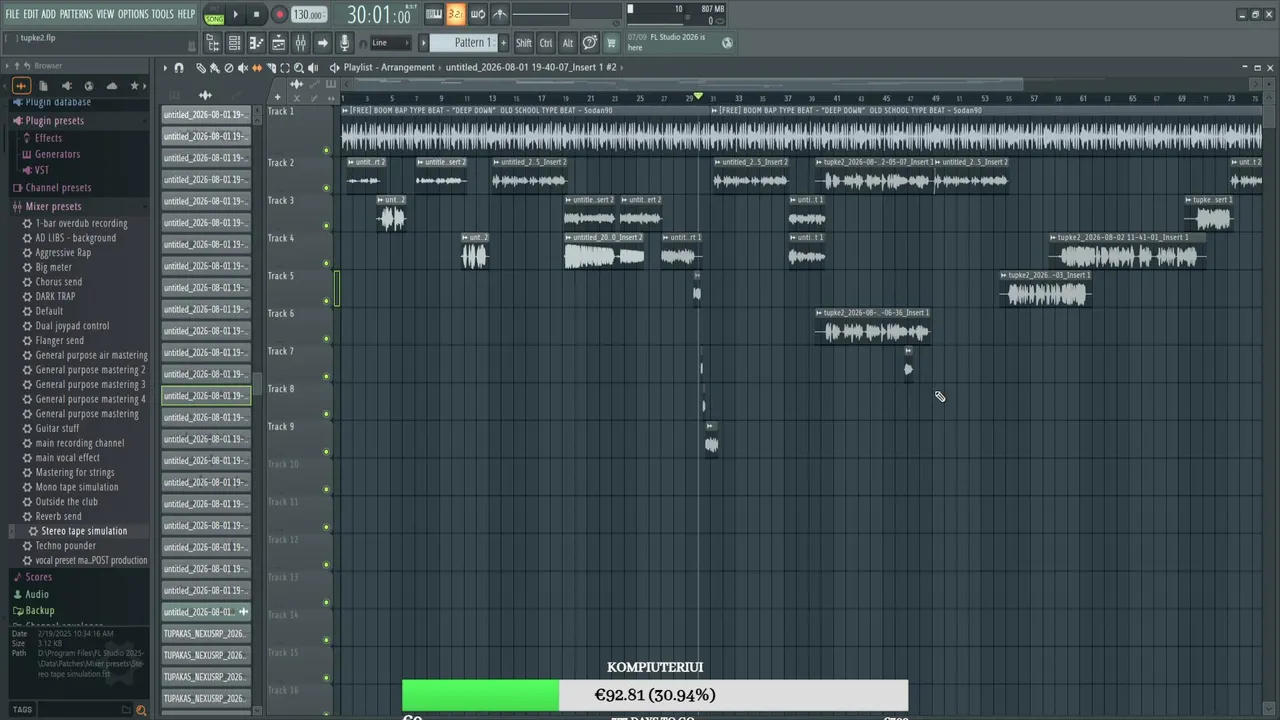The height and width of the screenshot is (720, 1280).
Task: Select the Paint brush tool in Playlist
Action: pos(214,68)
